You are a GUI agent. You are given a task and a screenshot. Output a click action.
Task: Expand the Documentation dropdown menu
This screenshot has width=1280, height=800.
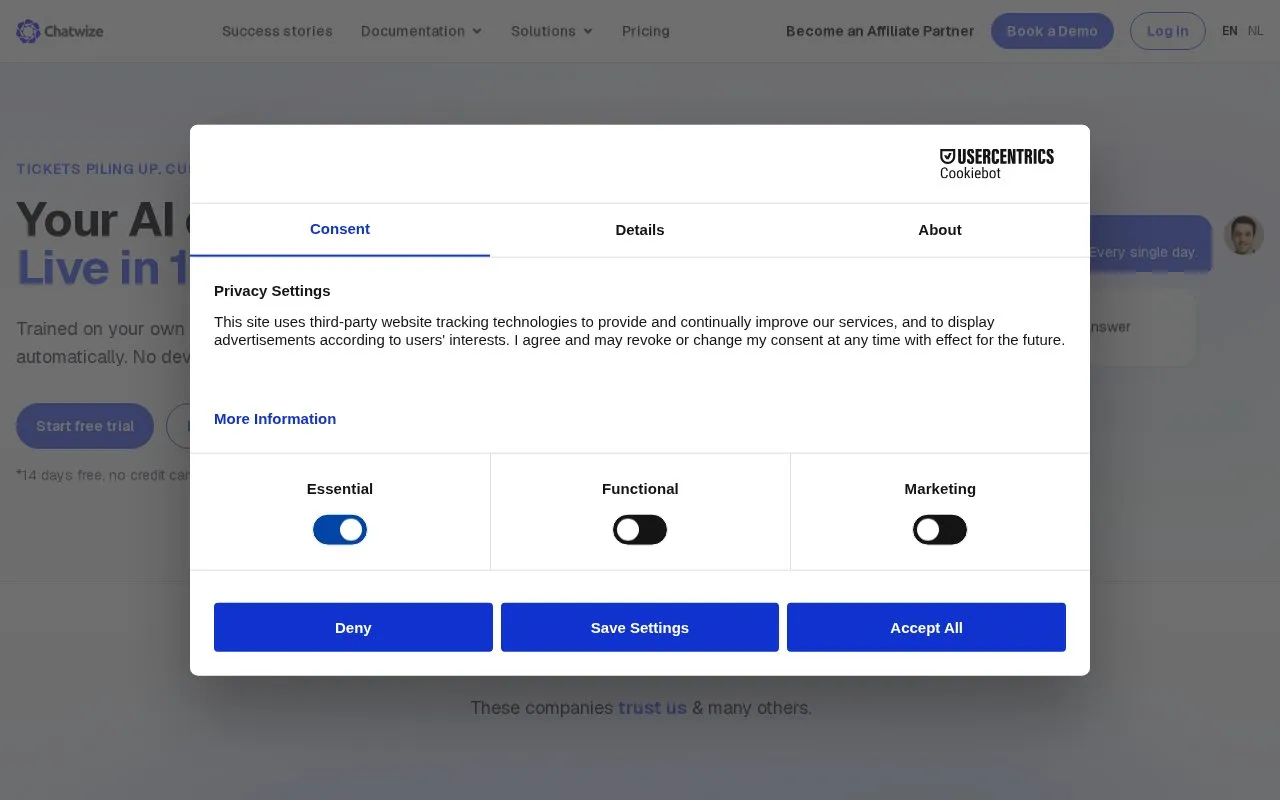[421, 31]
